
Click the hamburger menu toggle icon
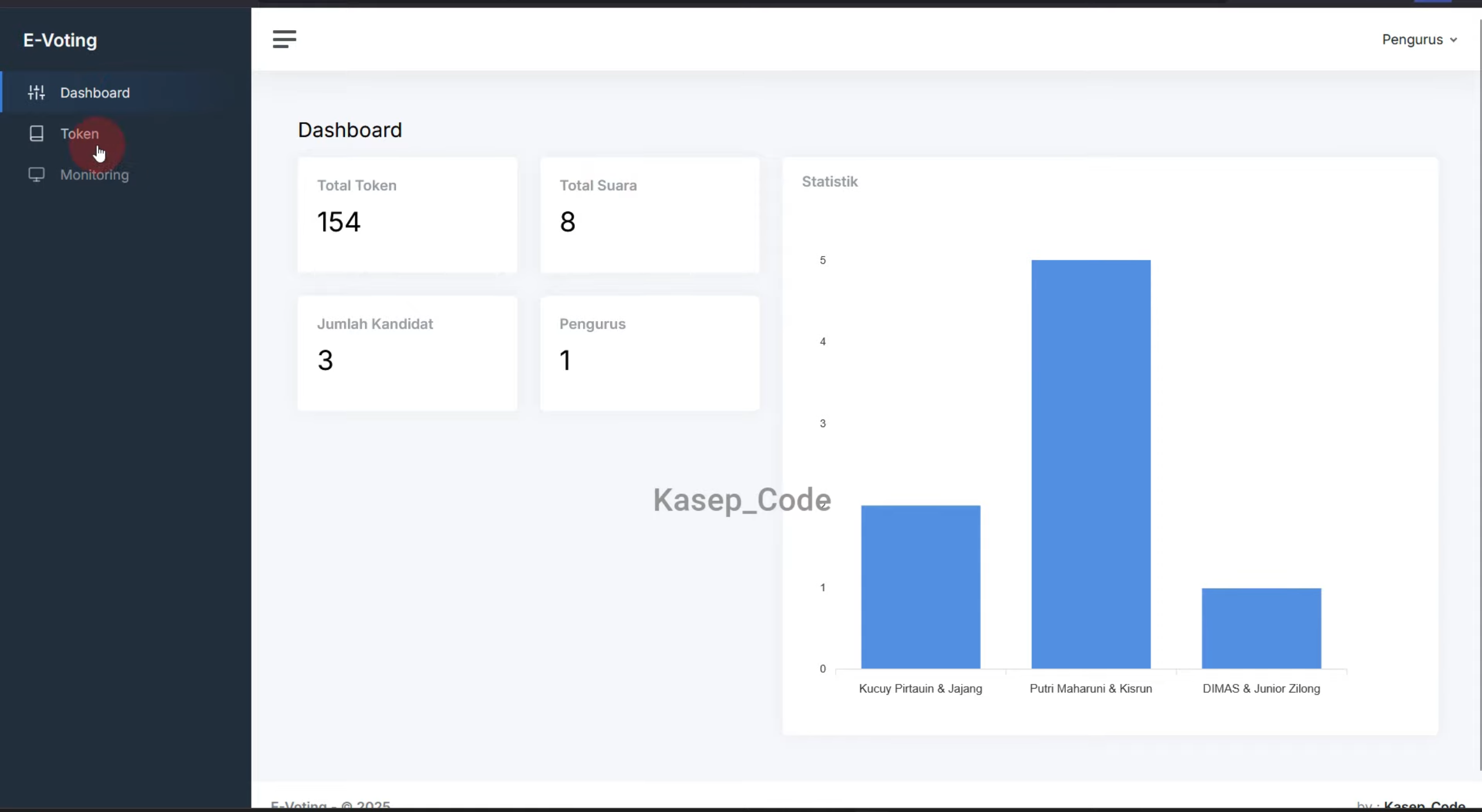[x=284, y=39]
